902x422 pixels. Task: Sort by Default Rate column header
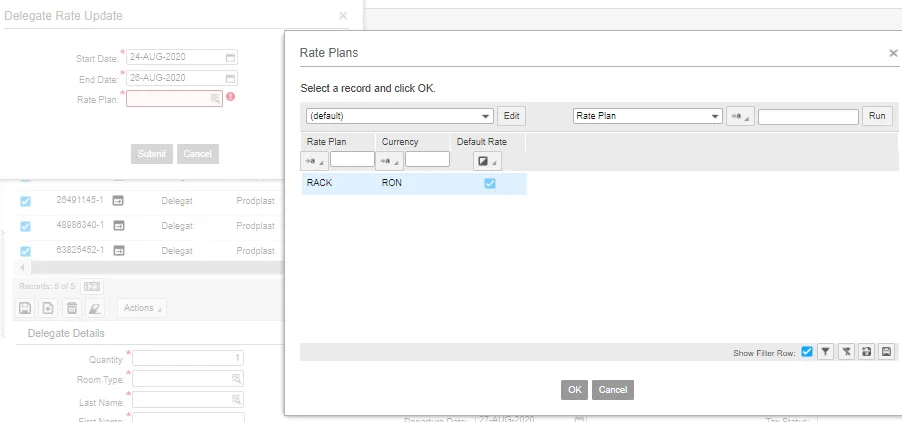(481, 141)
